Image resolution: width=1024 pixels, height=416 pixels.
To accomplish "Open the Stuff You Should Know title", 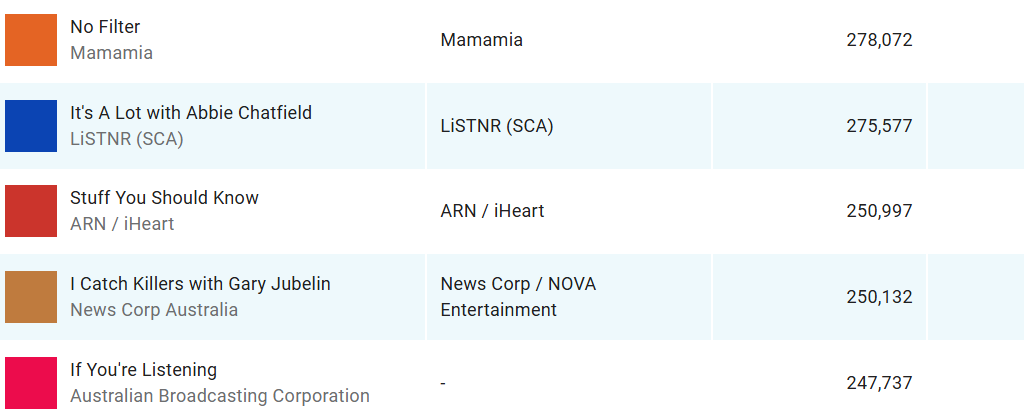I will pyautogui.click(x=164, y=198).
